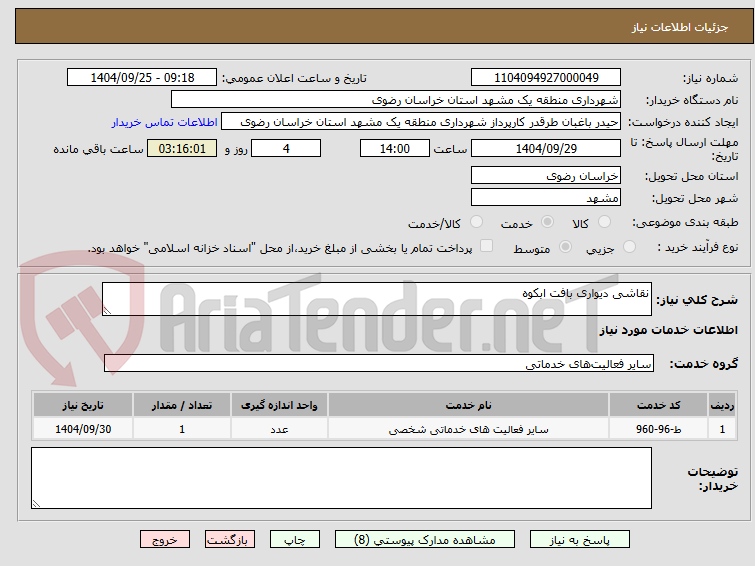Screen dimensions: 755x566
Task: Click the remaining days field showing 4
Action: point(286,148)
